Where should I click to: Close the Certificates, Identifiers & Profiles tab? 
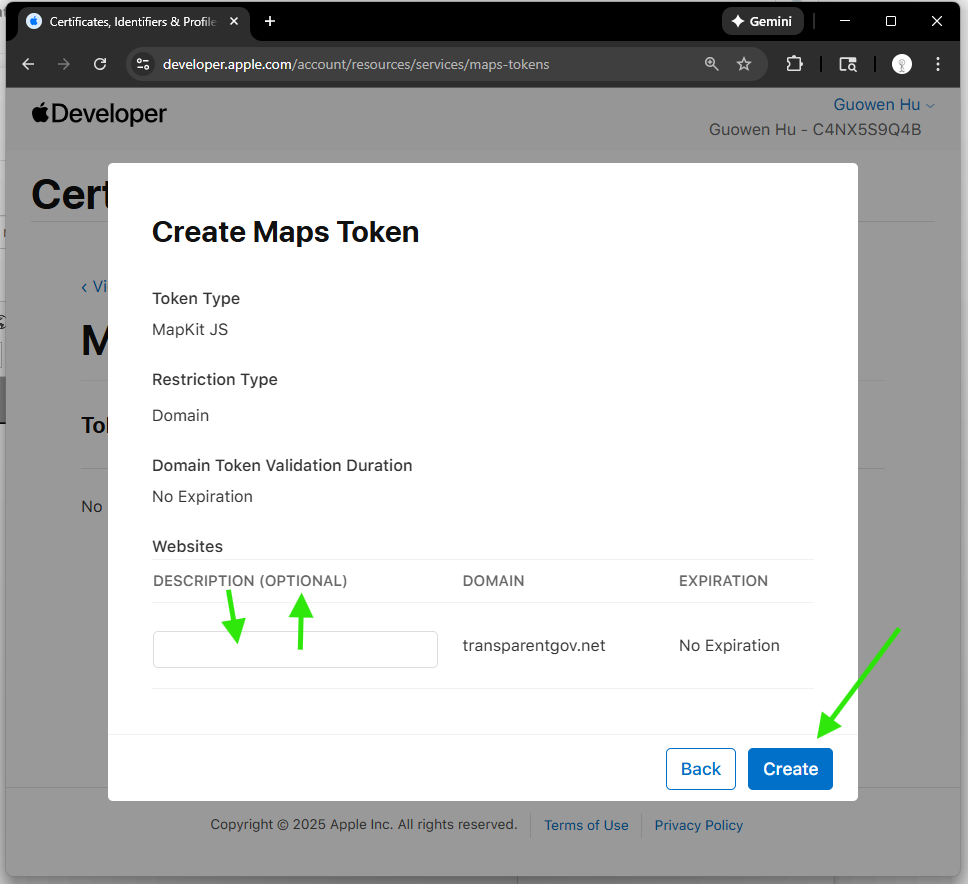237,21
